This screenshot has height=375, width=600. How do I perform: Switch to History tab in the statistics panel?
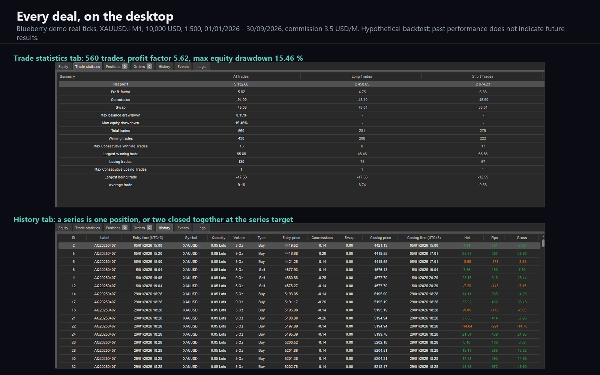[164, 67]
